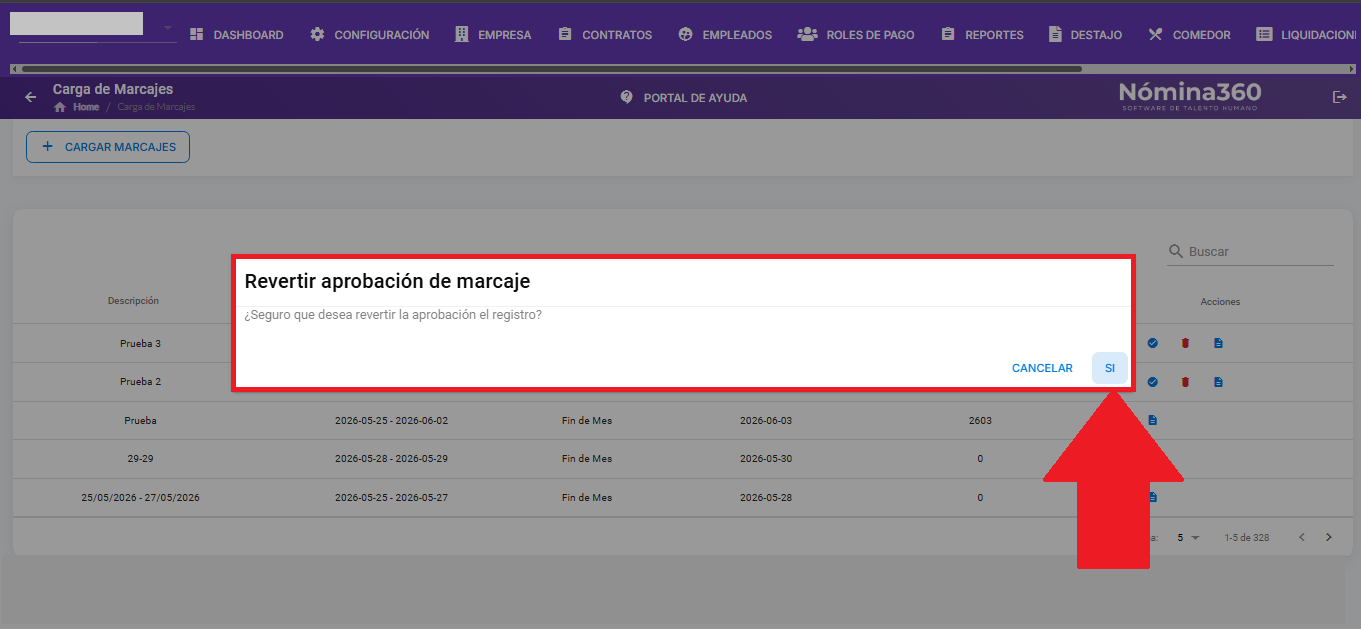
Task: Select the '29-29' row description
Action: 140,459
